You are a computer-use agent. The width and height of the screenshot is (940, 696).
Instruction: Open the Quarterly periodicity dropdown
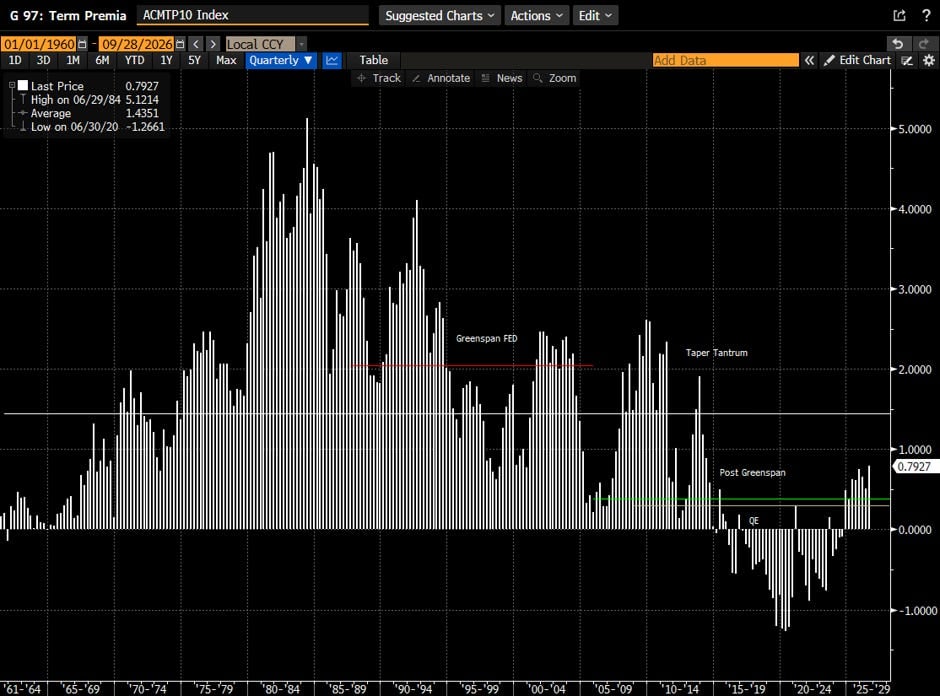281,60
